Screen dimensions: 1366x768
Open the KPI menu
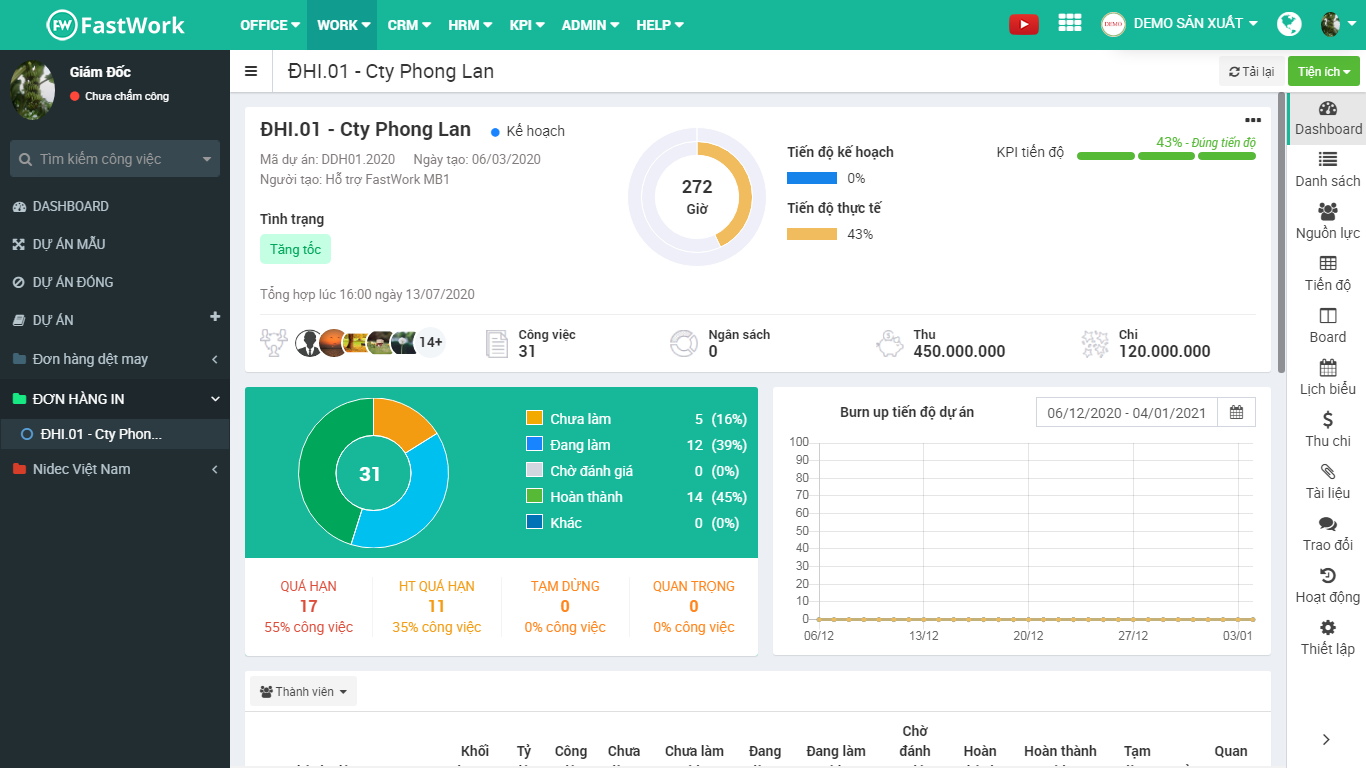526,25
